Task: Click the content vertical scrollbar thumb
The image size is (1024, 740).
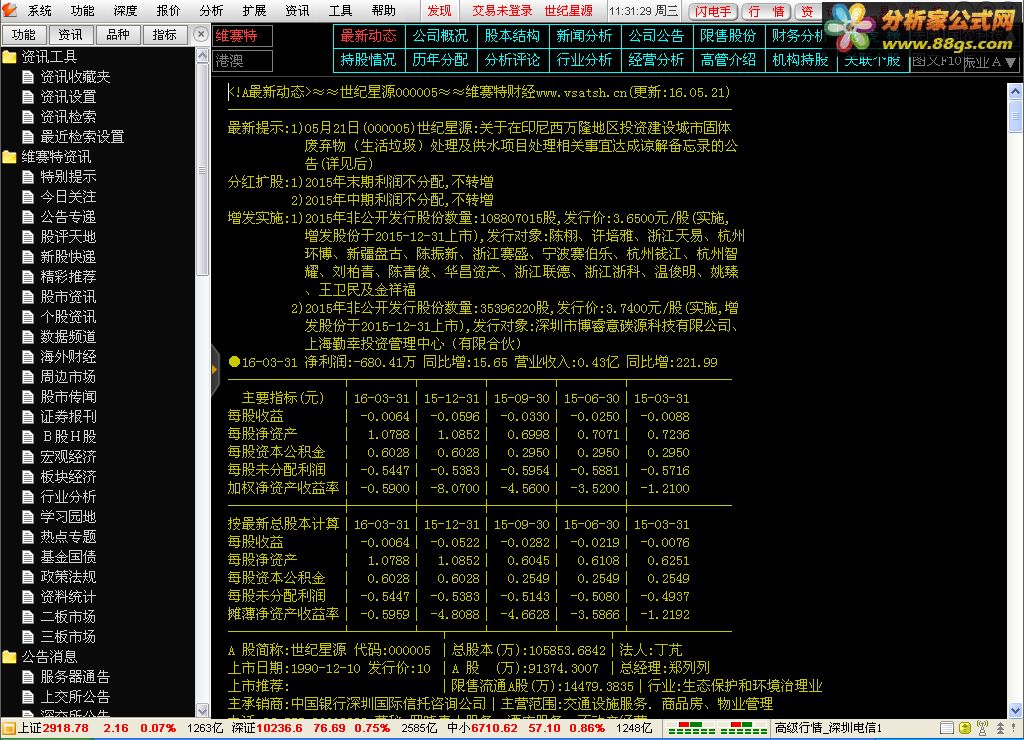Action: (x=1015, y=116)
